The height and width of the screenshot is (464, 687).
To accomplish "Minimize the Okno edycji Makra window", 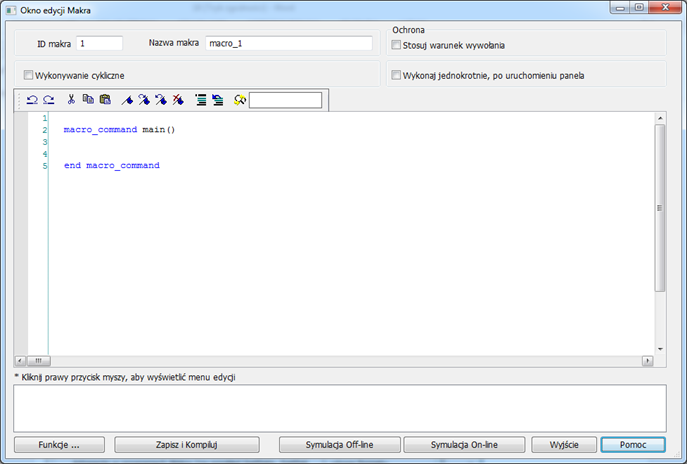I will click(x=620, y=7).
